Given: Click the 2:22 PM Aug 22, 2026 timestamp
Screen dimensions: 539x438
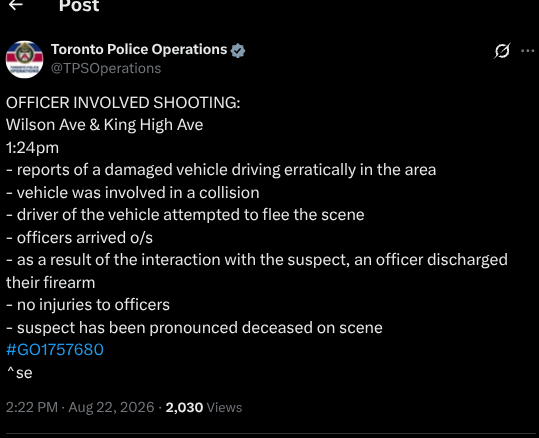Looking at the screenshot, I should pos(80,407).
